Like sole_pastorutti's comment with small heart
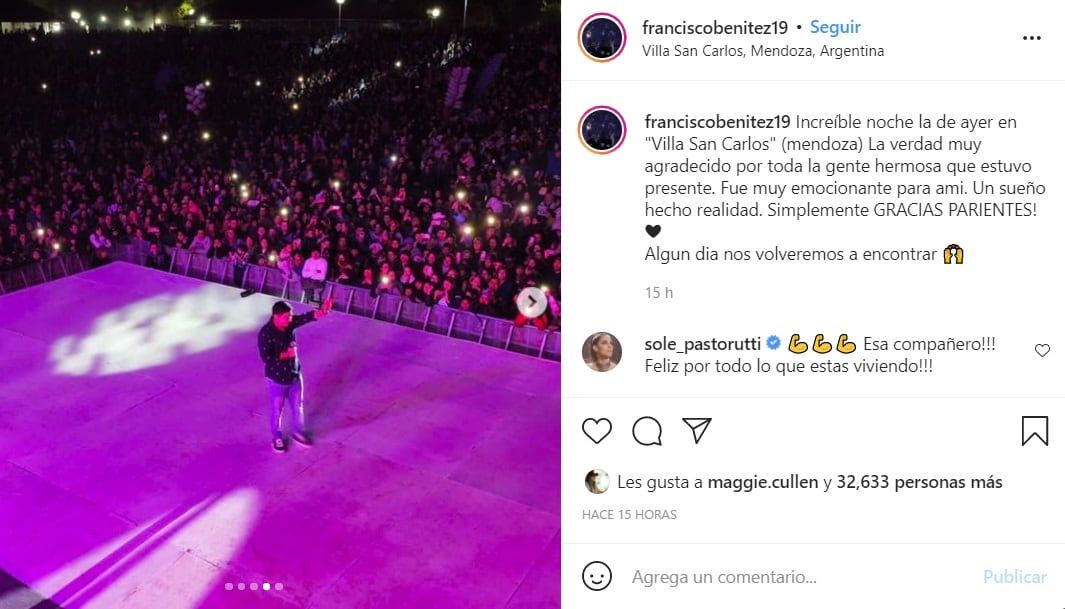Screen dimensions: 1065x609 [1042, 350]
